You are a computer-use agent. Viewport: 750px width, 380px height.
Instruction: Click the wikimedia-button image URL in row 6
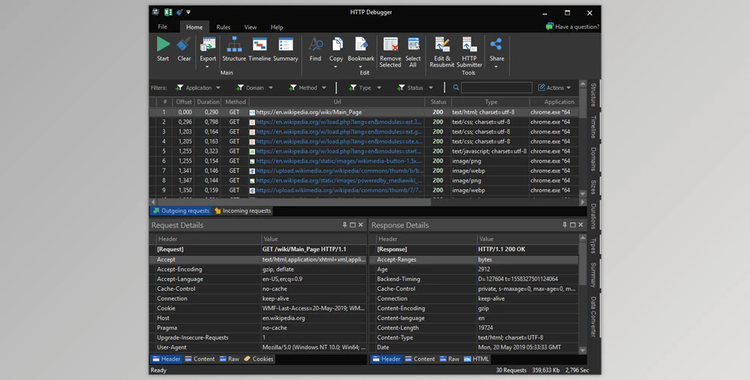pyautogui.click(x=339, y=161)
